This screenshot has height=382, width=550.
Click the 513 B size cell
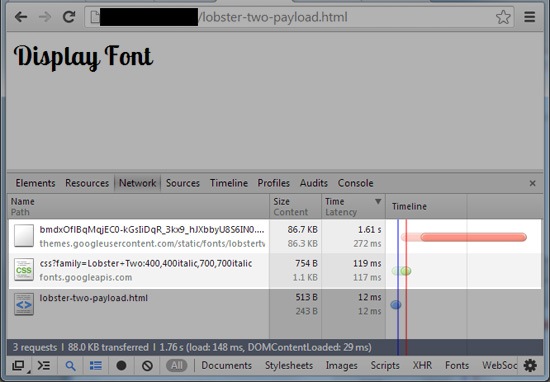click(x=306, y=297)
